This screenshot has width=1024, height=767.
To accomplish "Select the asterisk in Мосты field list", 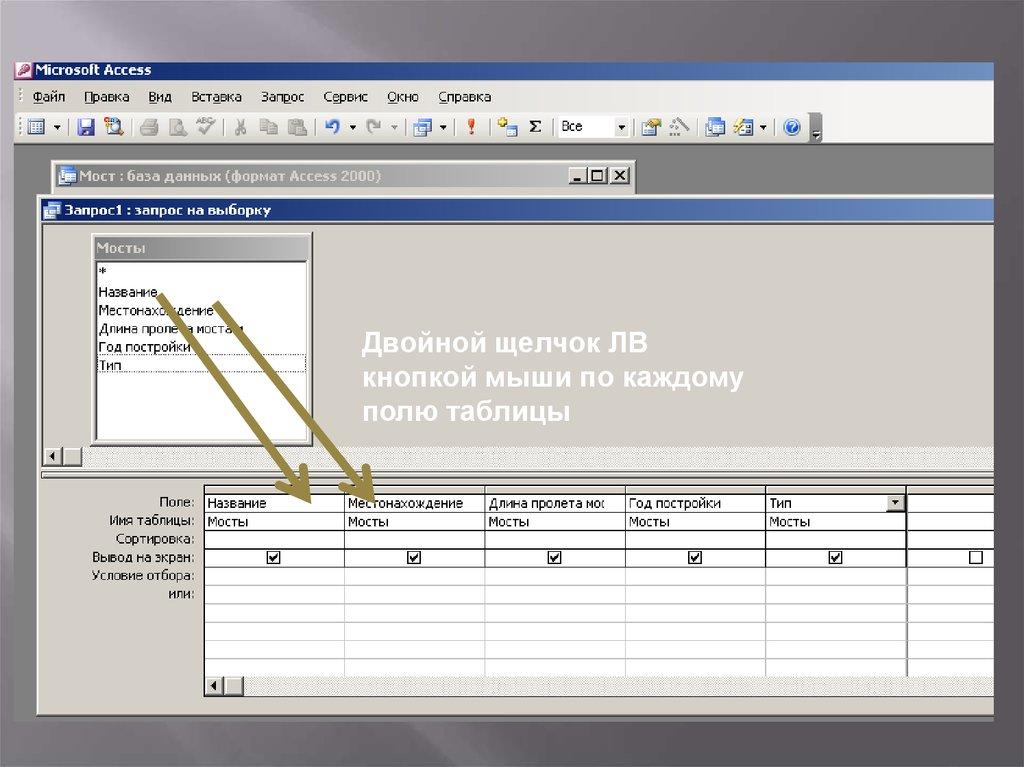I will click(103, 273).
